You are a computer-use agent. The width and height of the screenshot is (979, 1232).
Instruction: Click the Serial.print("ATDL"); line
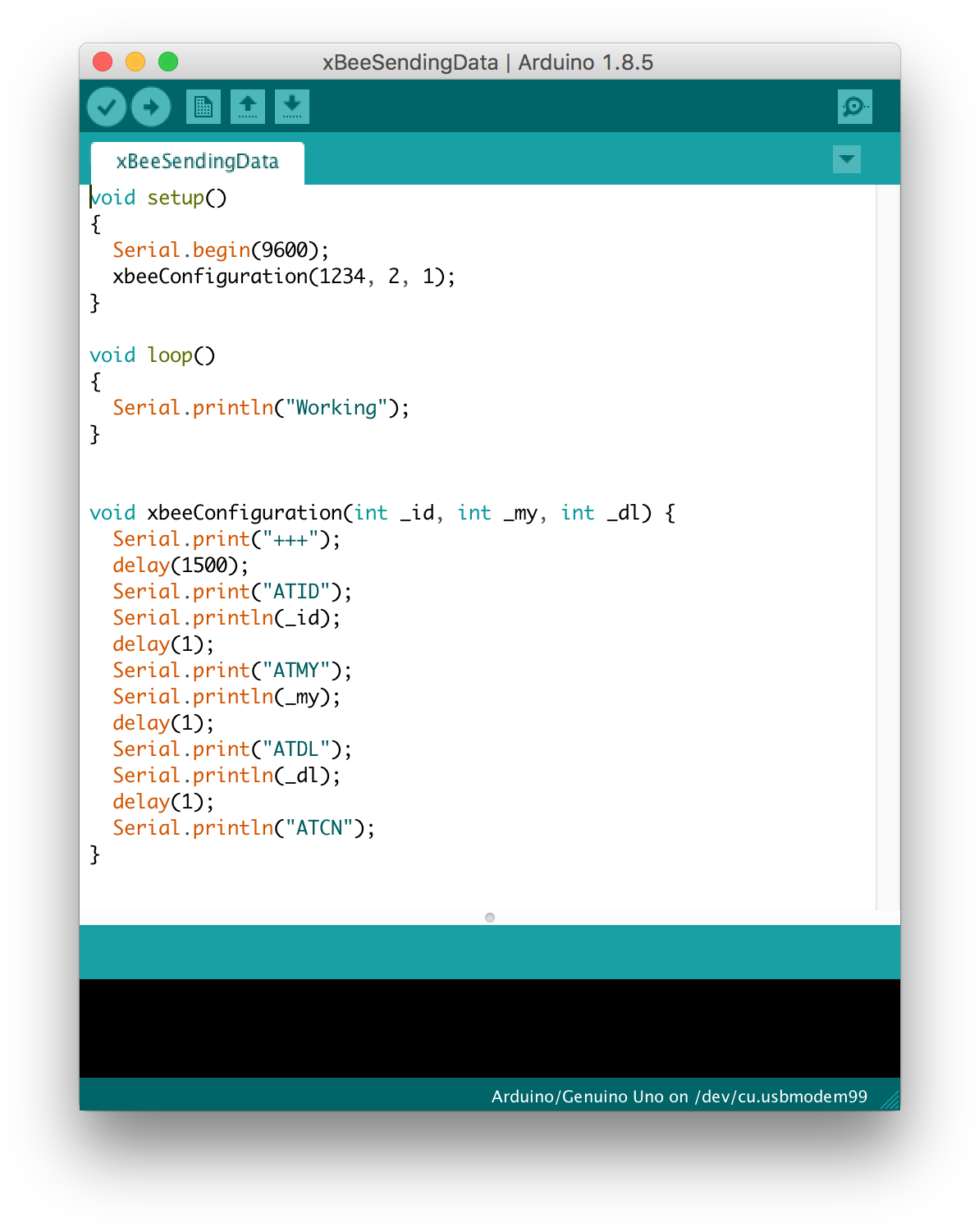pos(232,749)
